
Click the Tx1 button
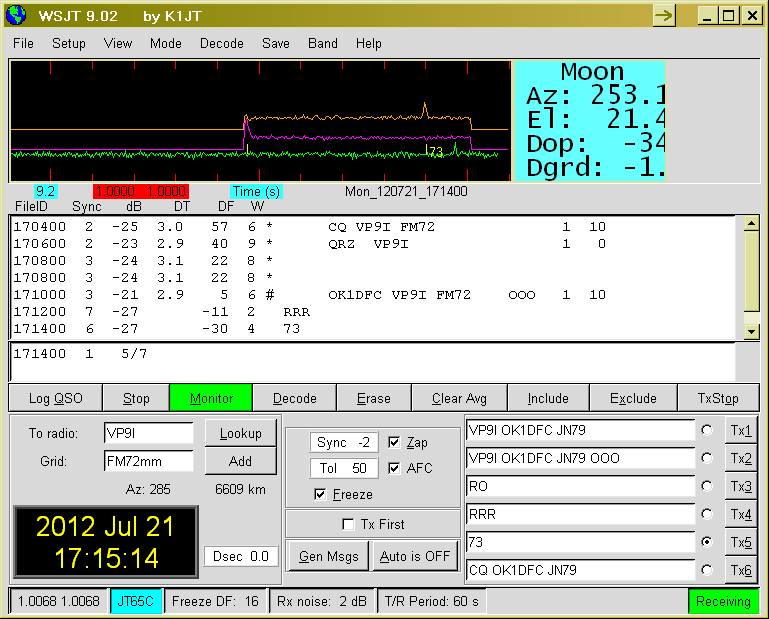(x=741, y=430)
